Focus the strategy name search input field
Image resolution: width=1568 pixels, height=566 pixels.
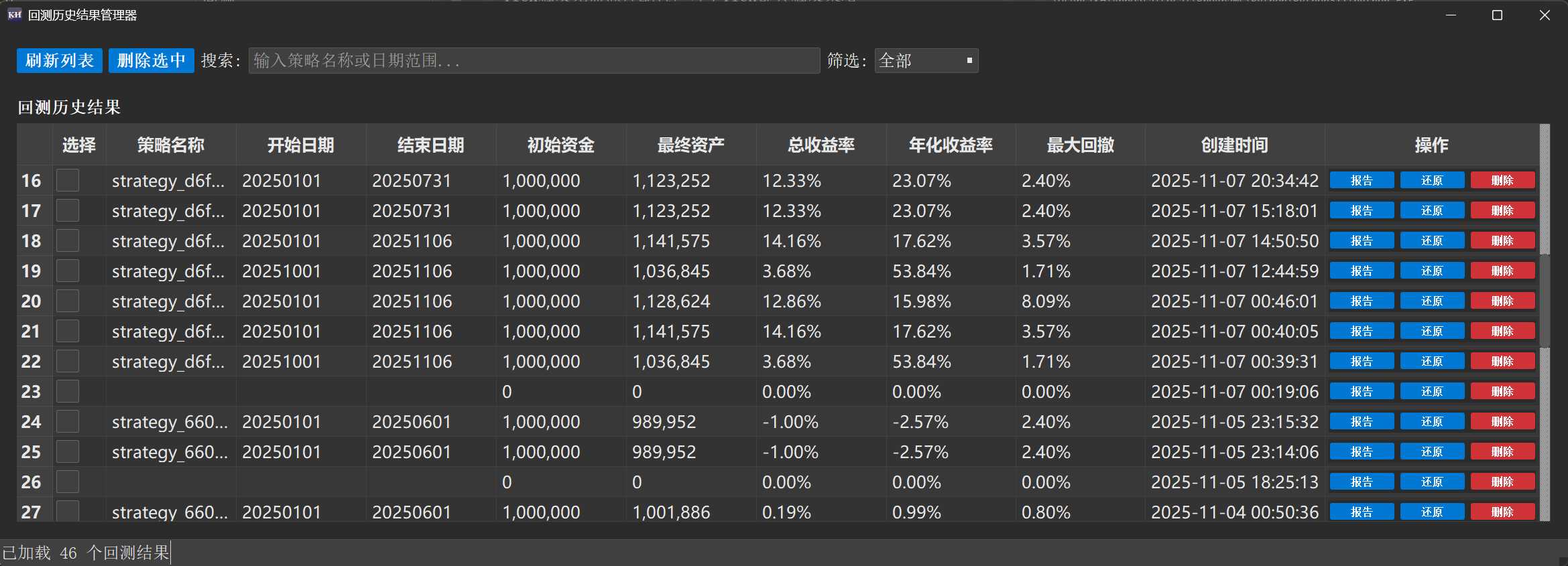pos(534,60)
